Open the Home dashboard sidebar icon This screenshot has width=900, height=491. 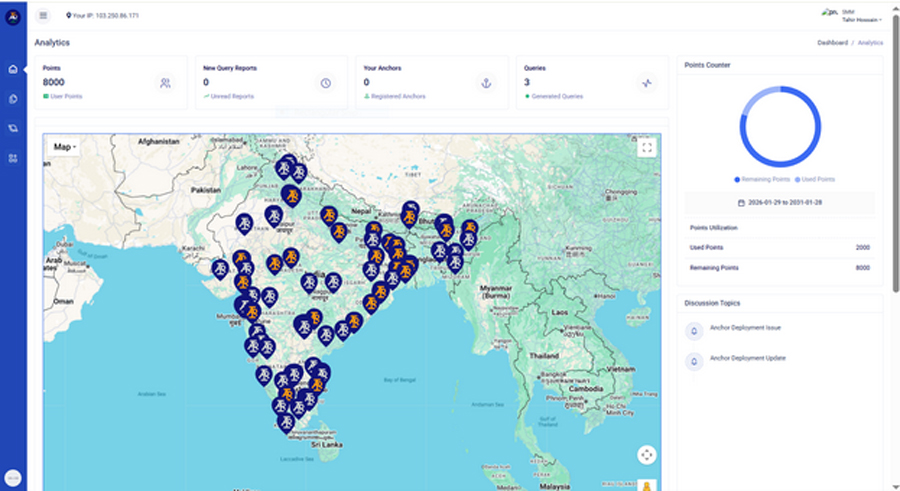tap(13, 70)
